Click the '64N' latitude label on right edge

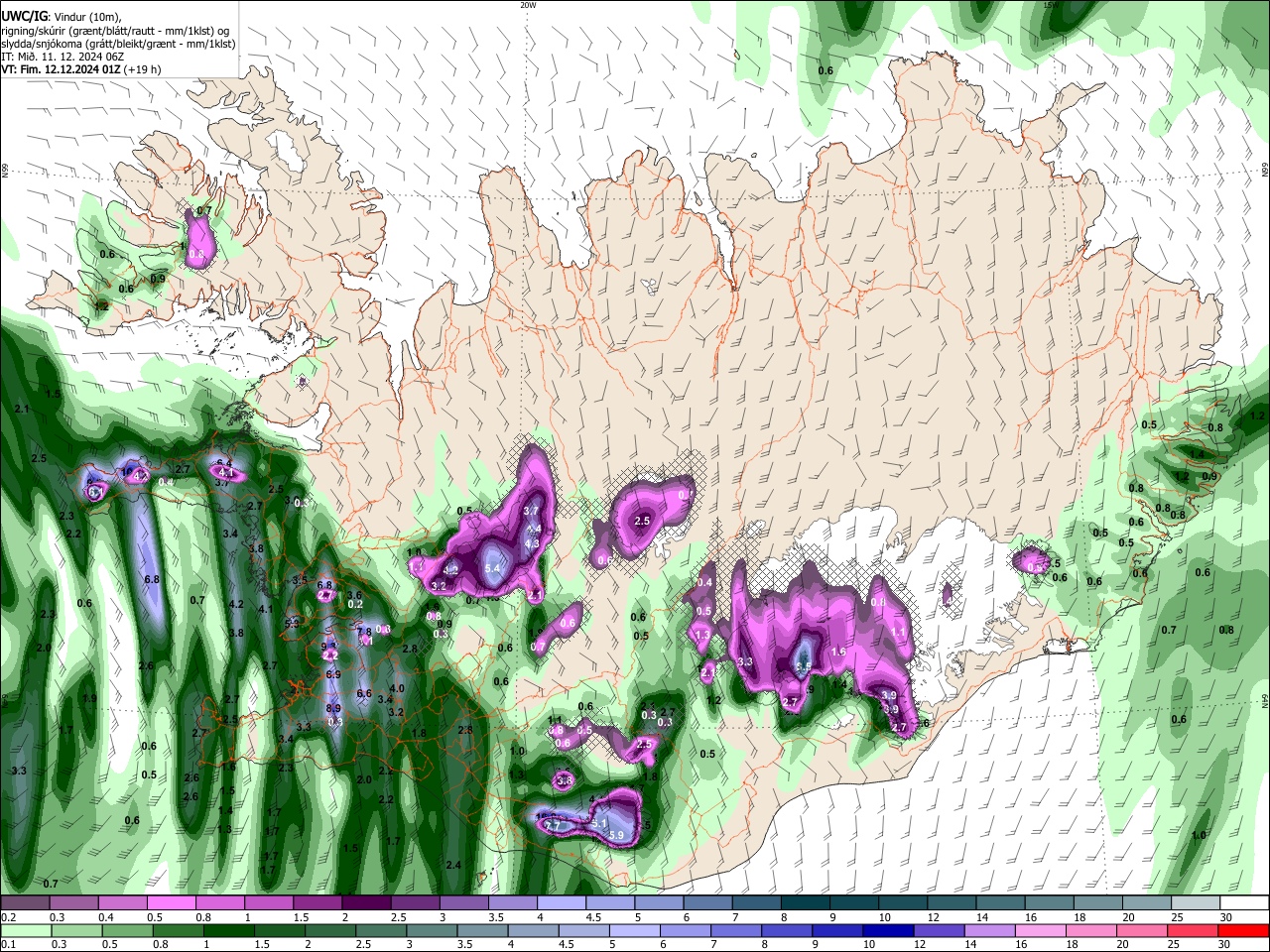click(x=1265, y=701)
